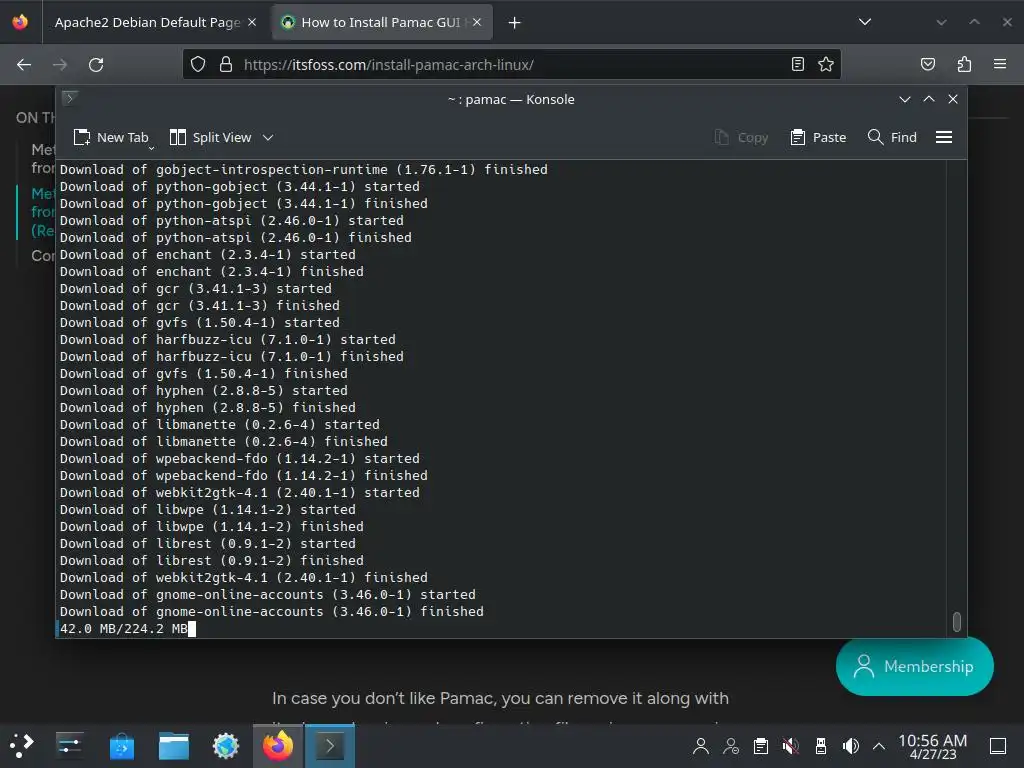Image resolution: width=1024 pixels, height=768 pixels.
Task: Open the Firefox extensions puzzle icon
Action: (964, 64)
